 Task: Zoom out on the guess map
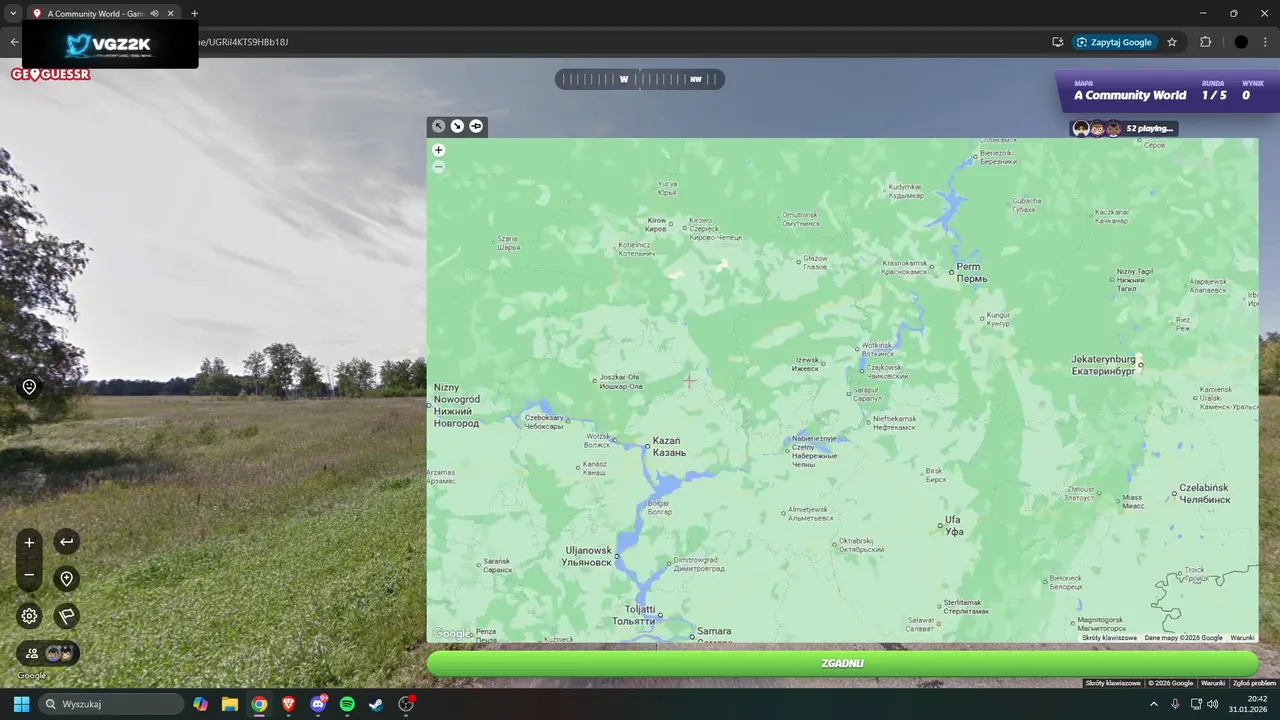click(x=438, y=167)
